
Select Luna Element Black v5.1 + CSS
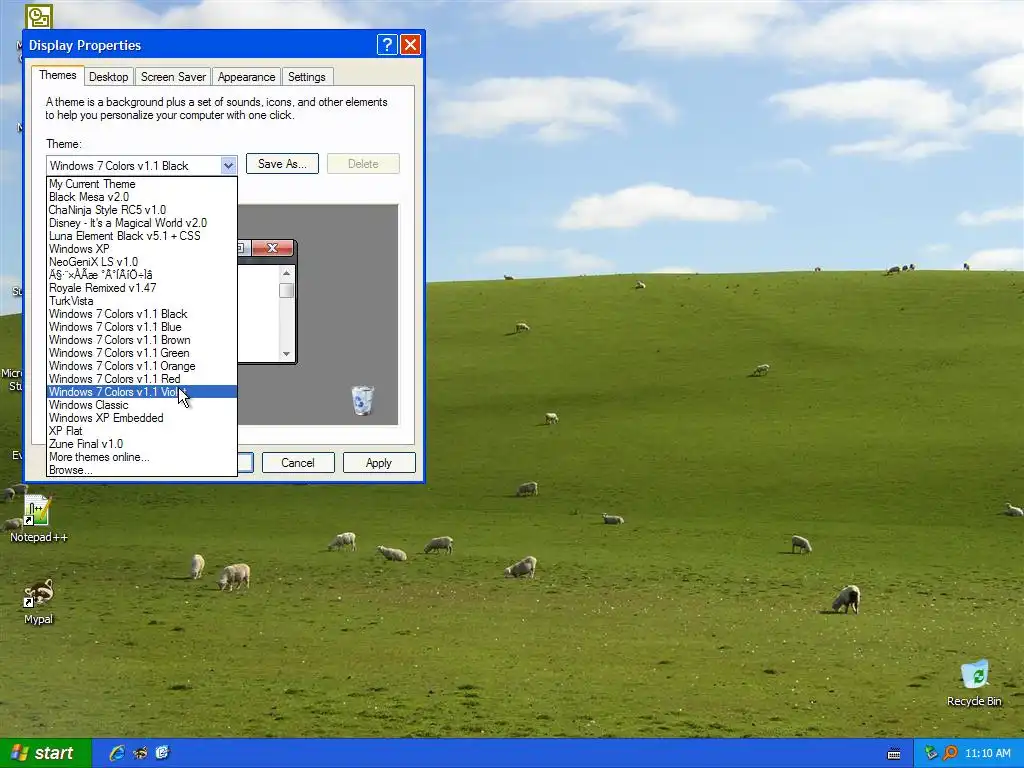[x=142, y=236]
